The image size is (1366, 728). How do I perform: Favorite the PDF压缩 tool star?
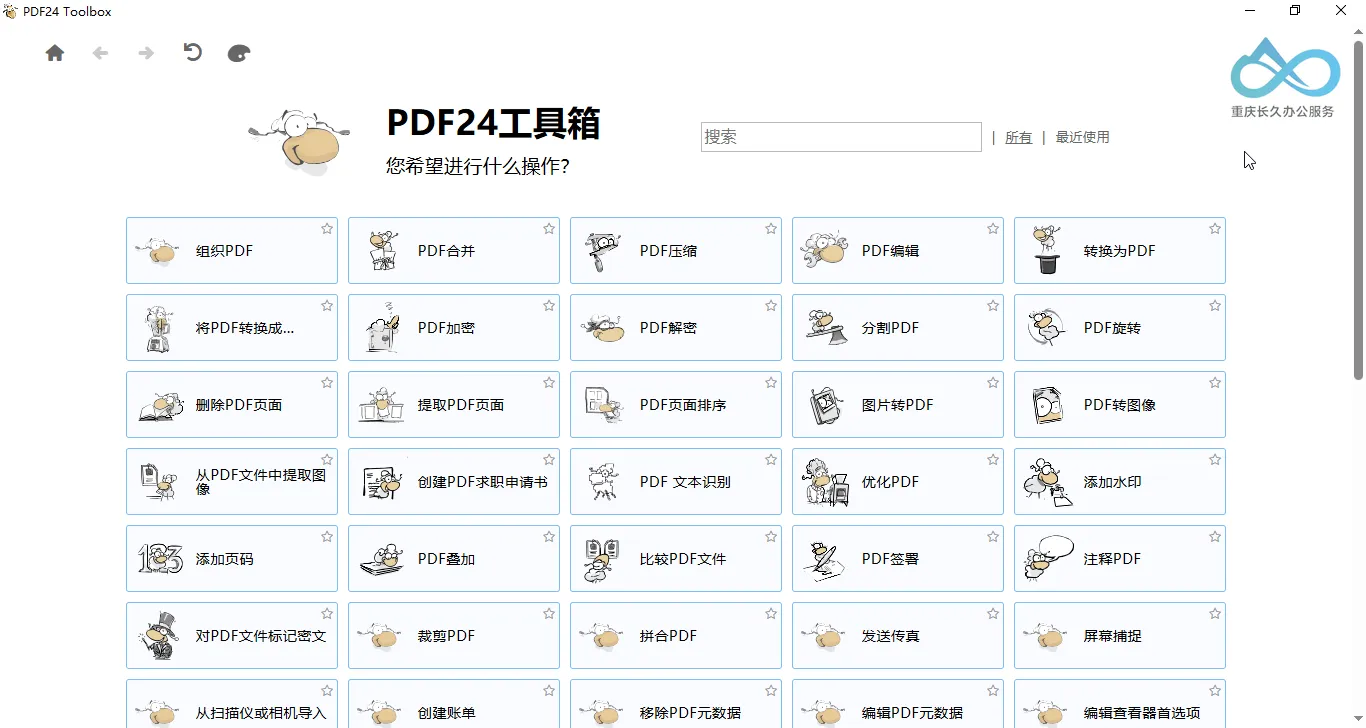coord(771,229)
